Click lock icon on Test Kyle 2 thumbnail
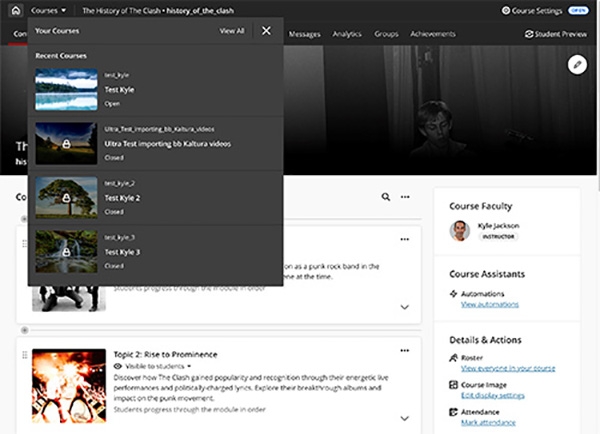The image size is (600, 434). (66, 198)
